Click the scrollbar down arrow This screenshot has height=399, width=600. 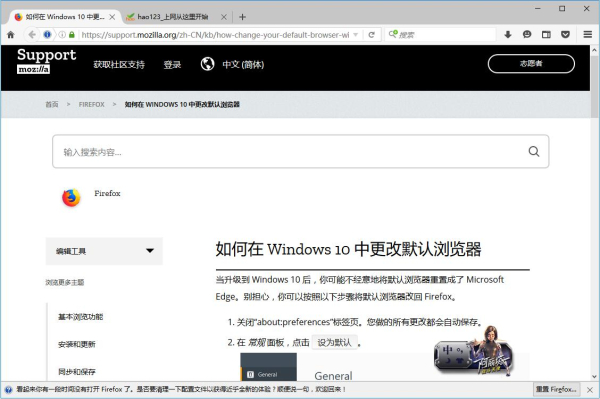tap(594, 376)
